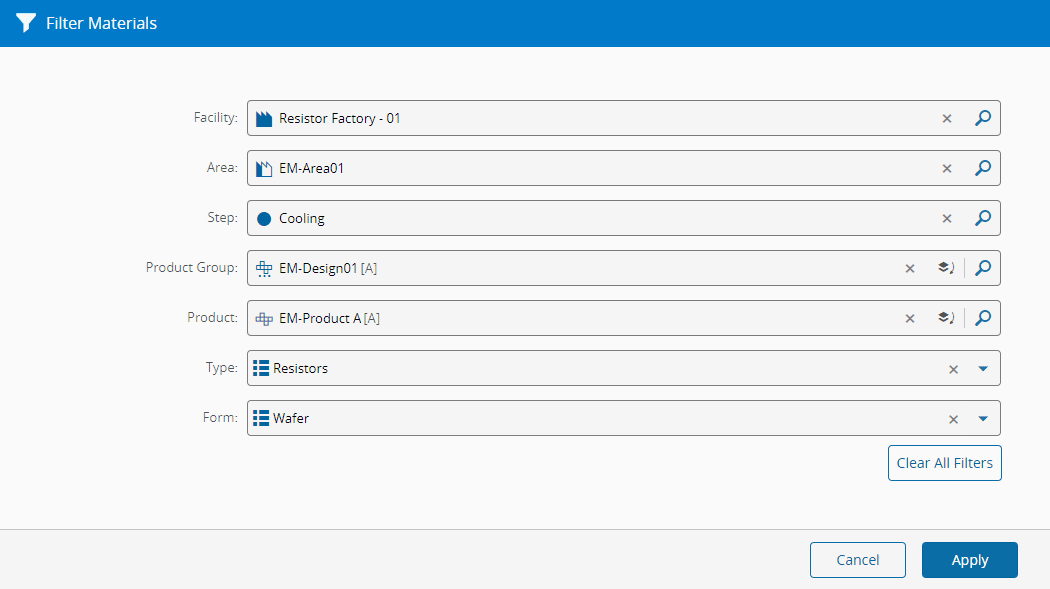Clear the EM-Design01 product group value
The height and width of the screenshot is (589, 1050).
point(910,268)
